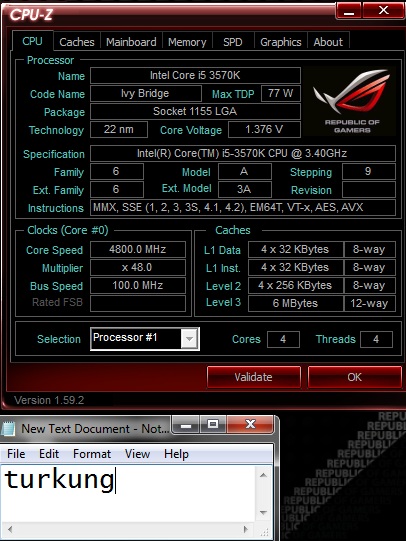Select the Graphics tab
The width and height of the screenshot is (406, 541).
(280, 42)
